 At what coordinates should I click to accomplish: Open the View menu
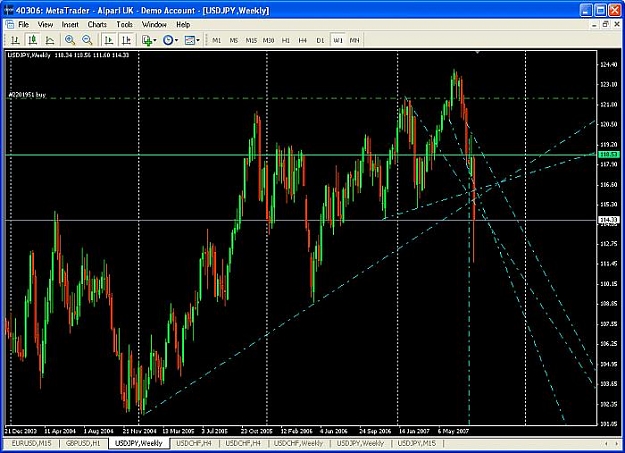45,25
